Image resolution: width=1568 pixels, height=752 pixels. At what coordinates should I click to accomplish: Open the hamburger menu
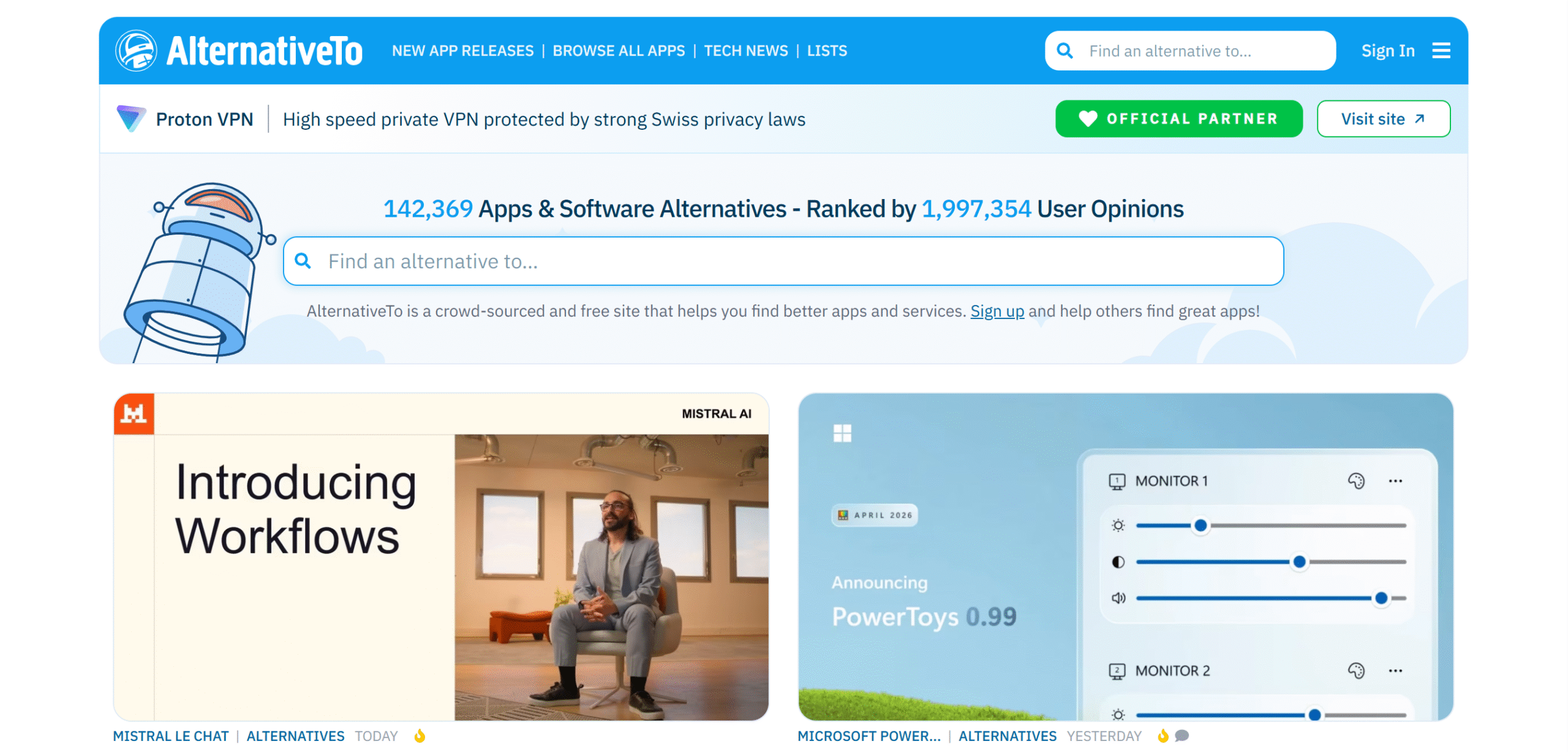point(1441,51)
